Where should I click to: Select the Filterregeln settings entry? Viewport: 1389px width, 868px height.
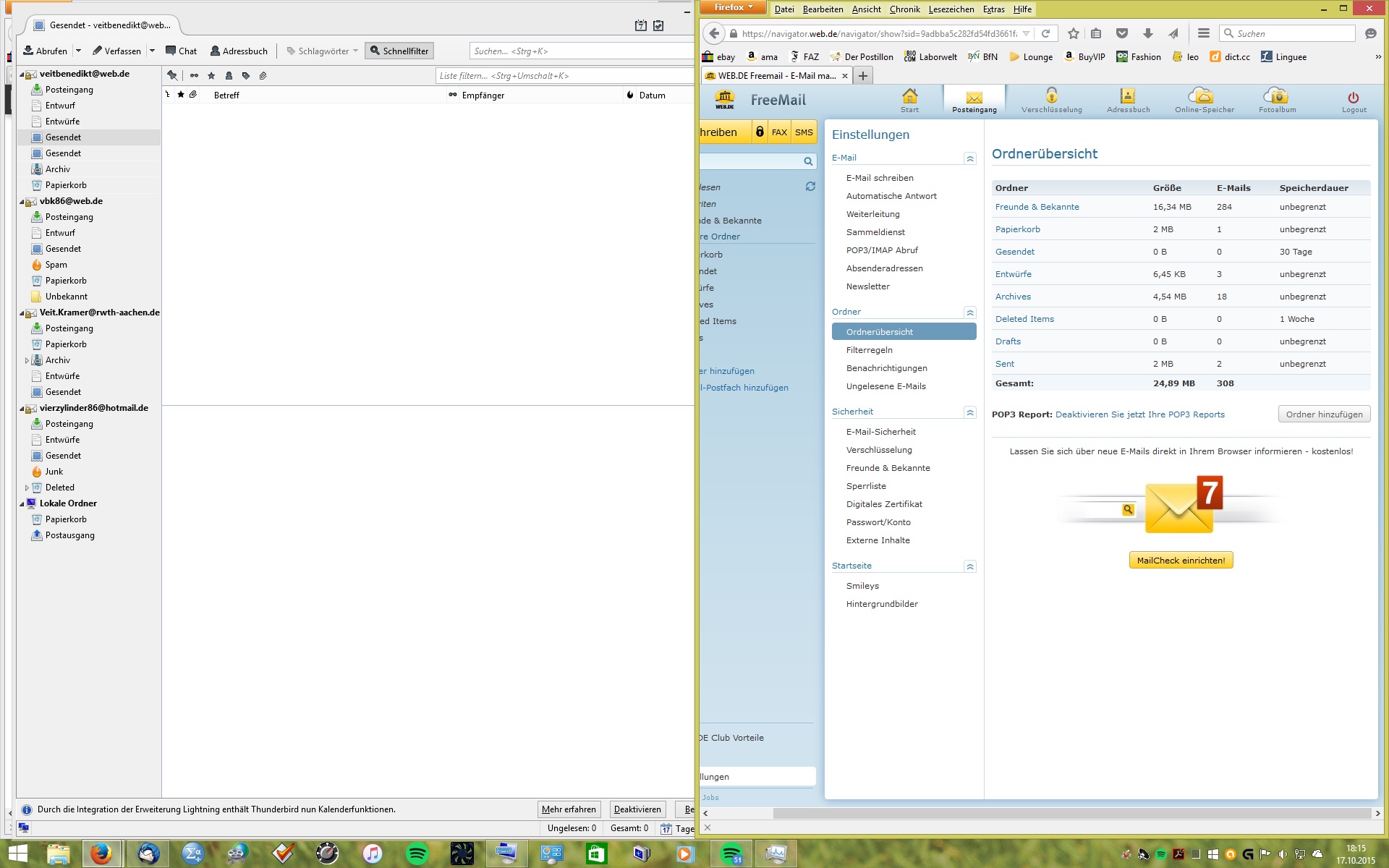(869, 350)
